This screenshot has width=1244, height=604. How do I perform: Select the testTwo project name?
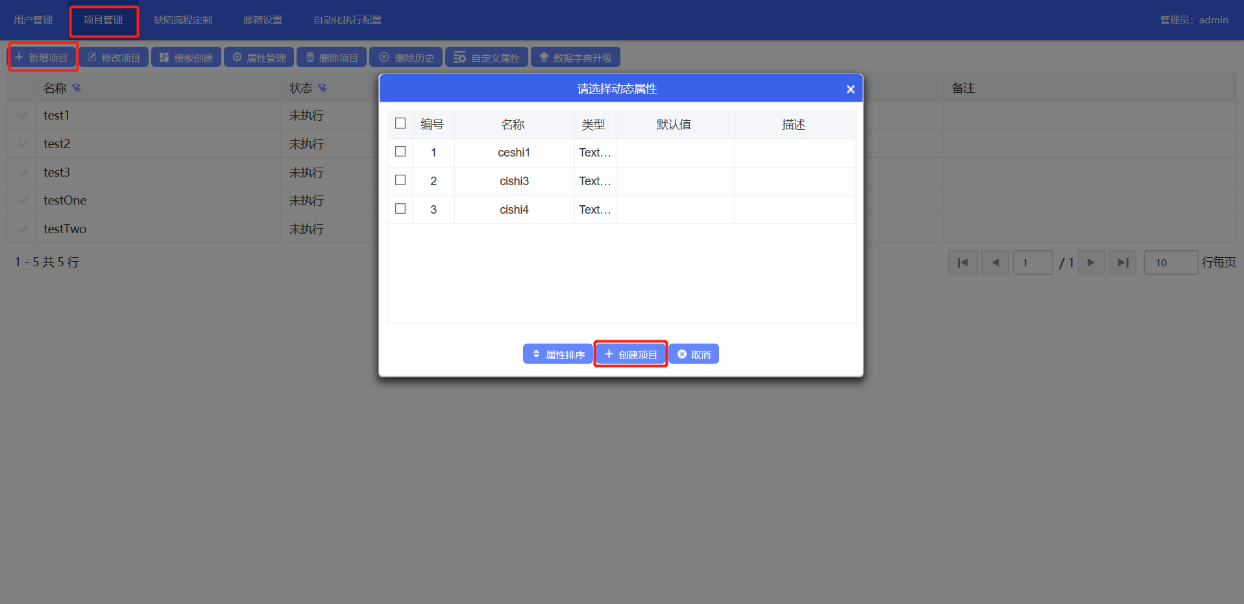(x=65, y=228)
